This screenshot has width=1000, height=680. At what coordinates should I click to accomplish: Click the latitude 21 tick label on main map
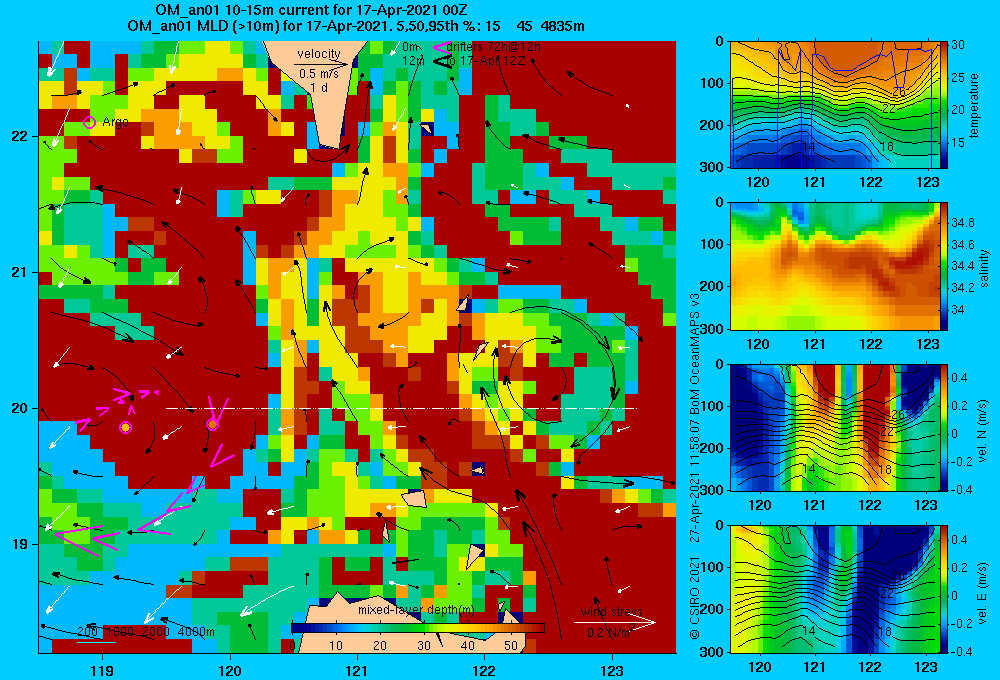[x=19, y=272]
